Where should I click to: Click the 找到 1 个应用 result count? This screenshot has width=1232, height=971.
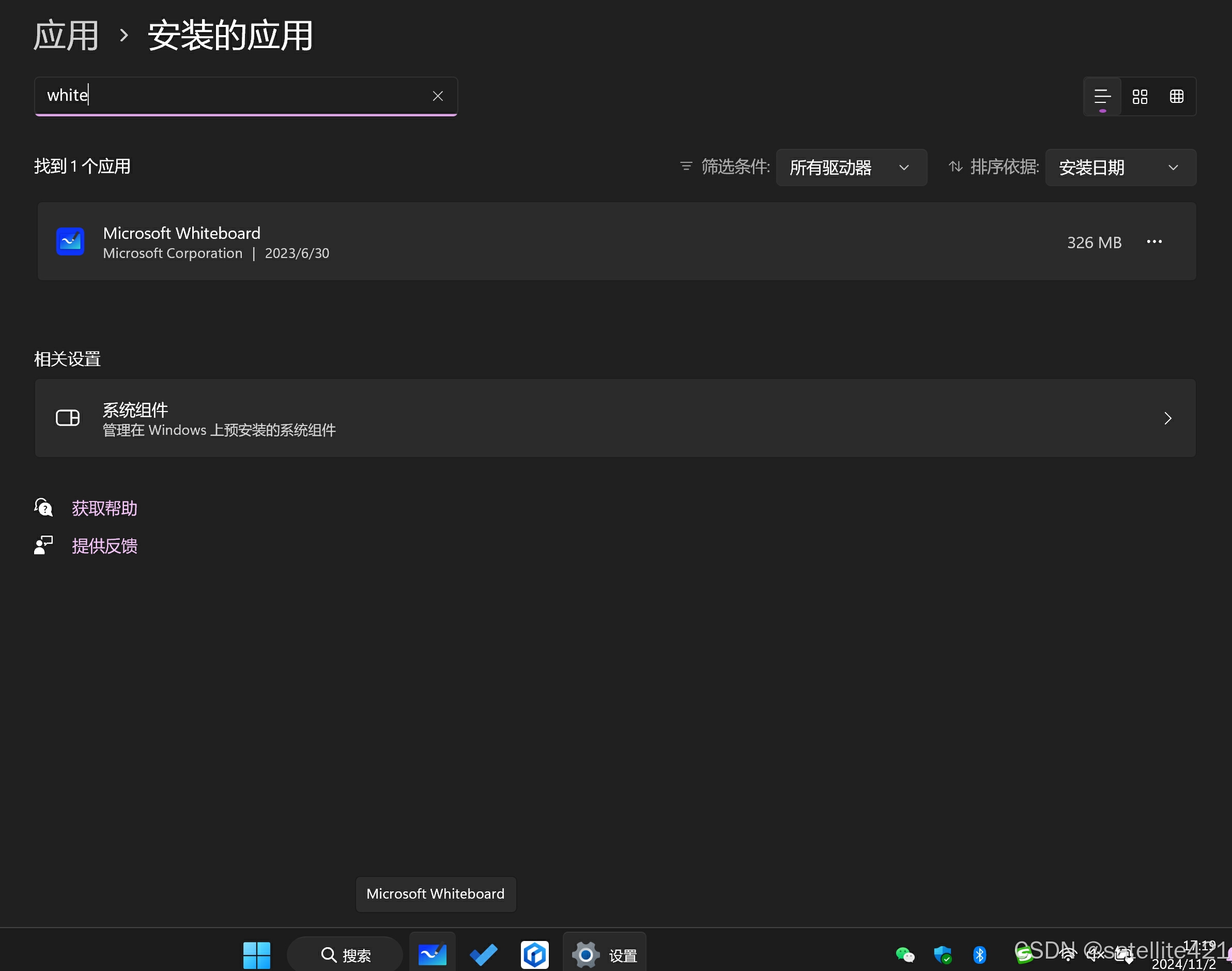82,166
